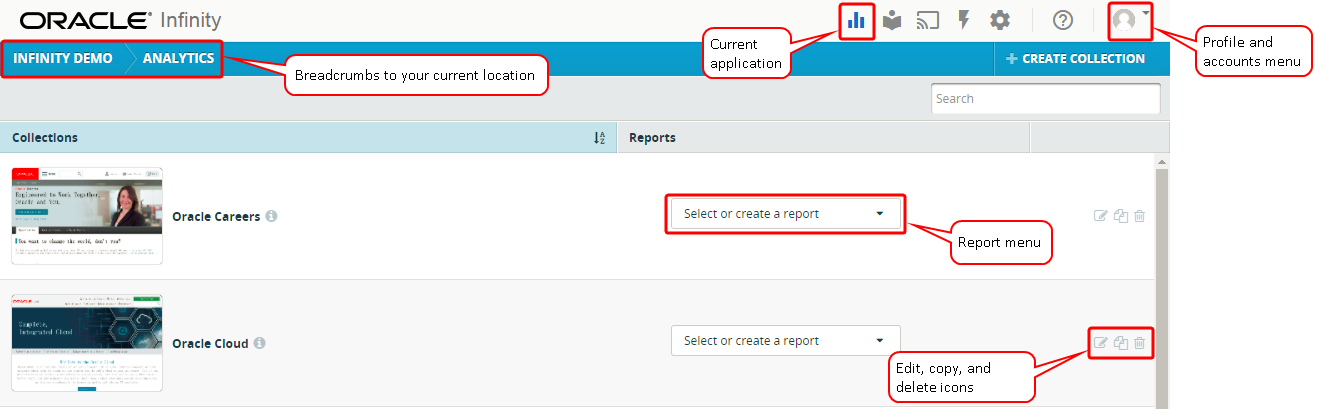Click the collections list vertical scrollbar
This screenshot has height=409, width=1322.
[1163, 282]
